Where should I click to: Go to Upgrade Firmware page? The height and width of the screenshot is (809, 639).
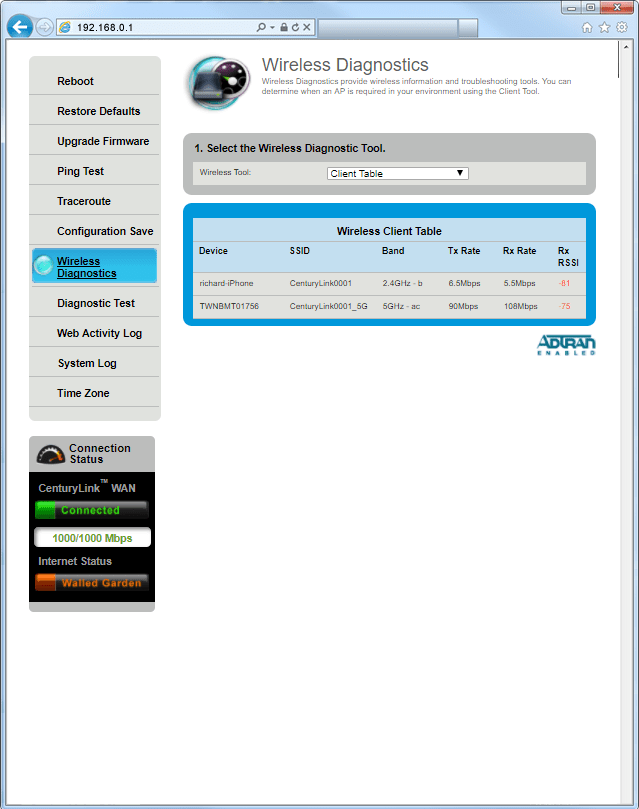102,141
